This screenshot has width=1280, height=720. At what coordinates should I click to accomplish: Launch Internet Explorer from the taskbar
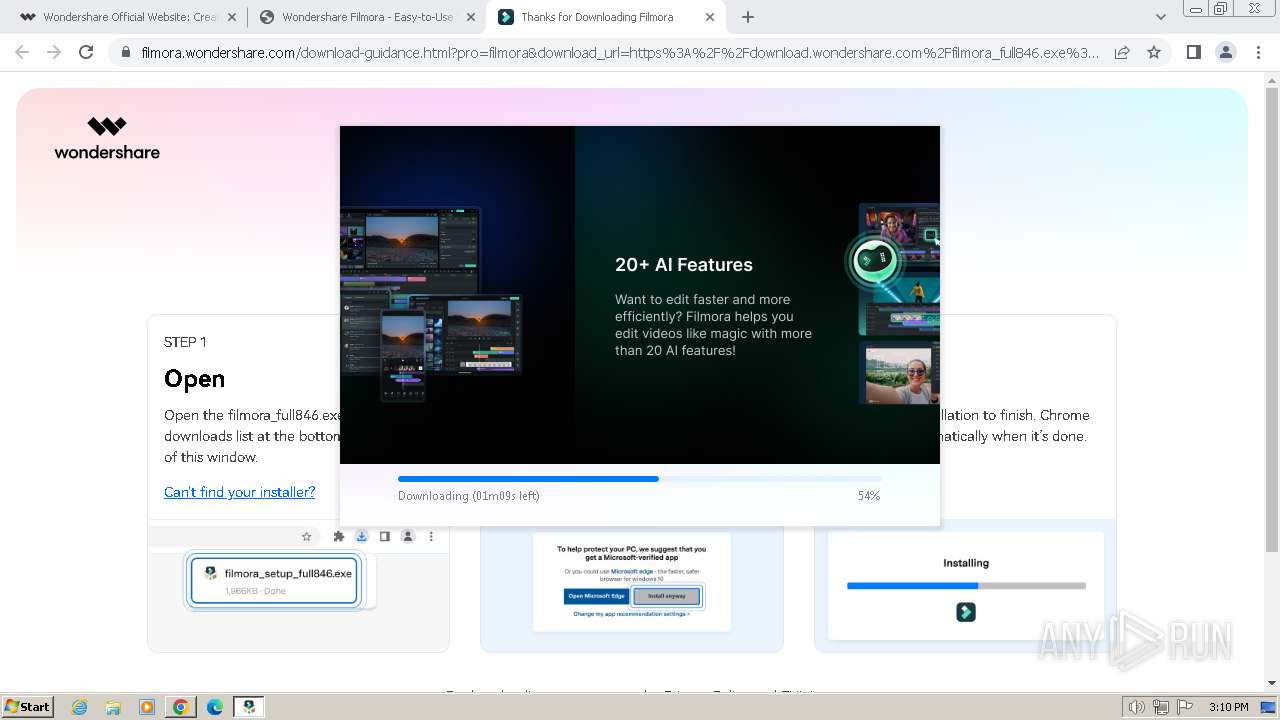(80, 707)
